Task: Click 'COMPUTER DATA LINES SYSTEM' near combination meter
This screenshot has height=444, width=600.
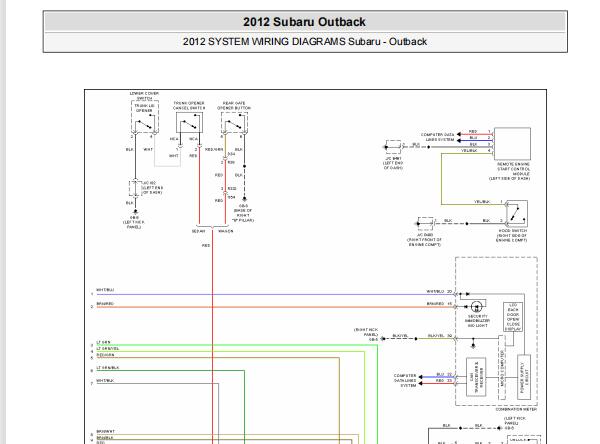Action: pyautogui.click(x=405, y=380)
